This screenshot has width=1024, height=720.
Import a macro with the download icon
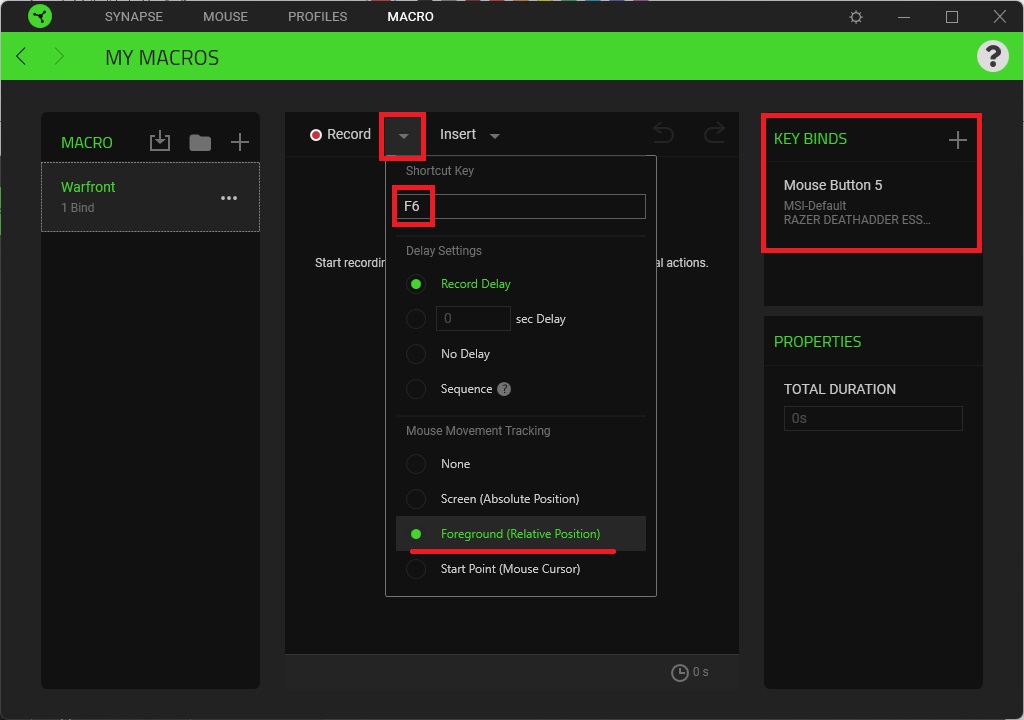tap(159, 141)
